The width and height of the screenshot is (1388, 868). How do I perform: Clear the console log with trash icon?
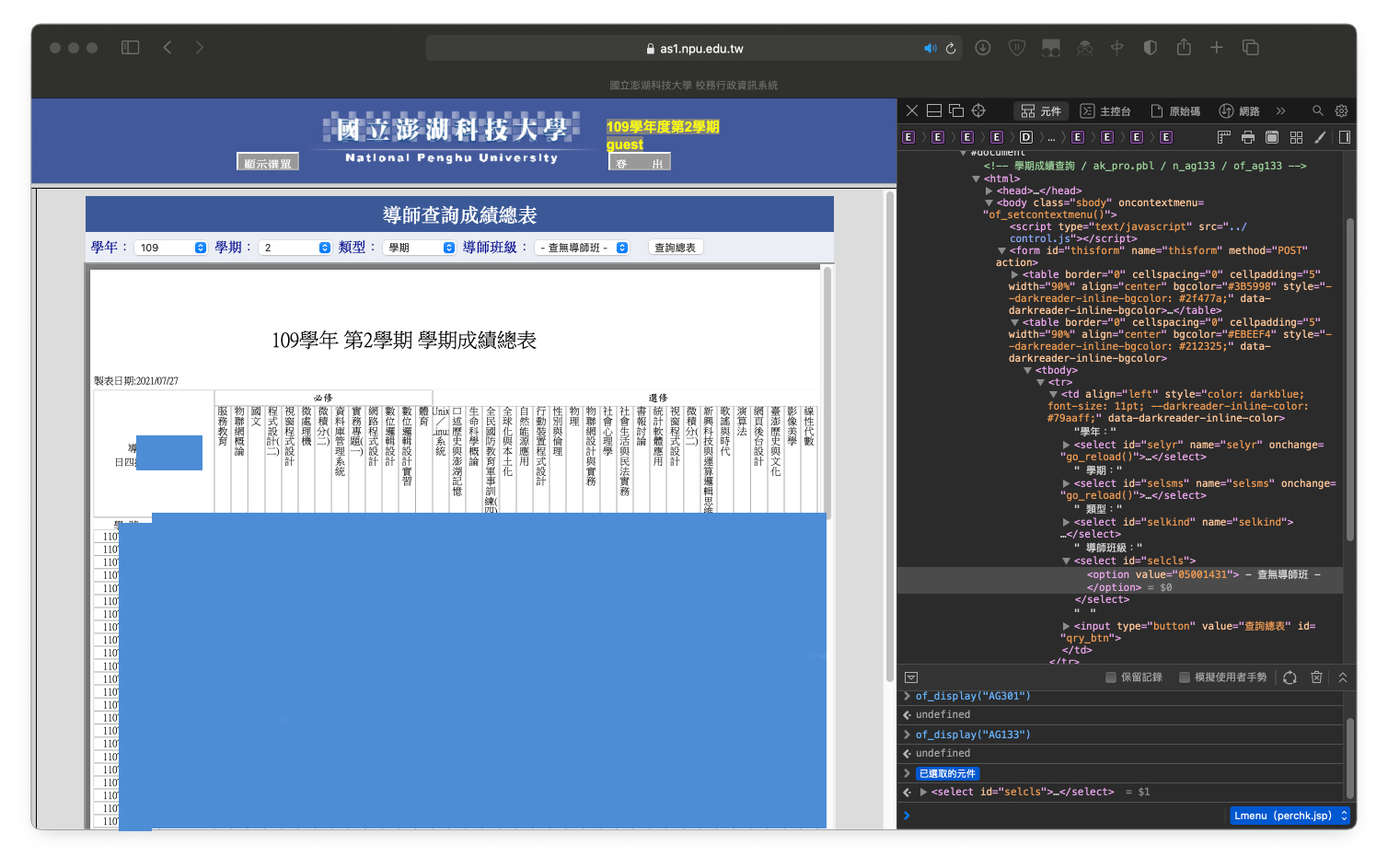coord(1317,677)
